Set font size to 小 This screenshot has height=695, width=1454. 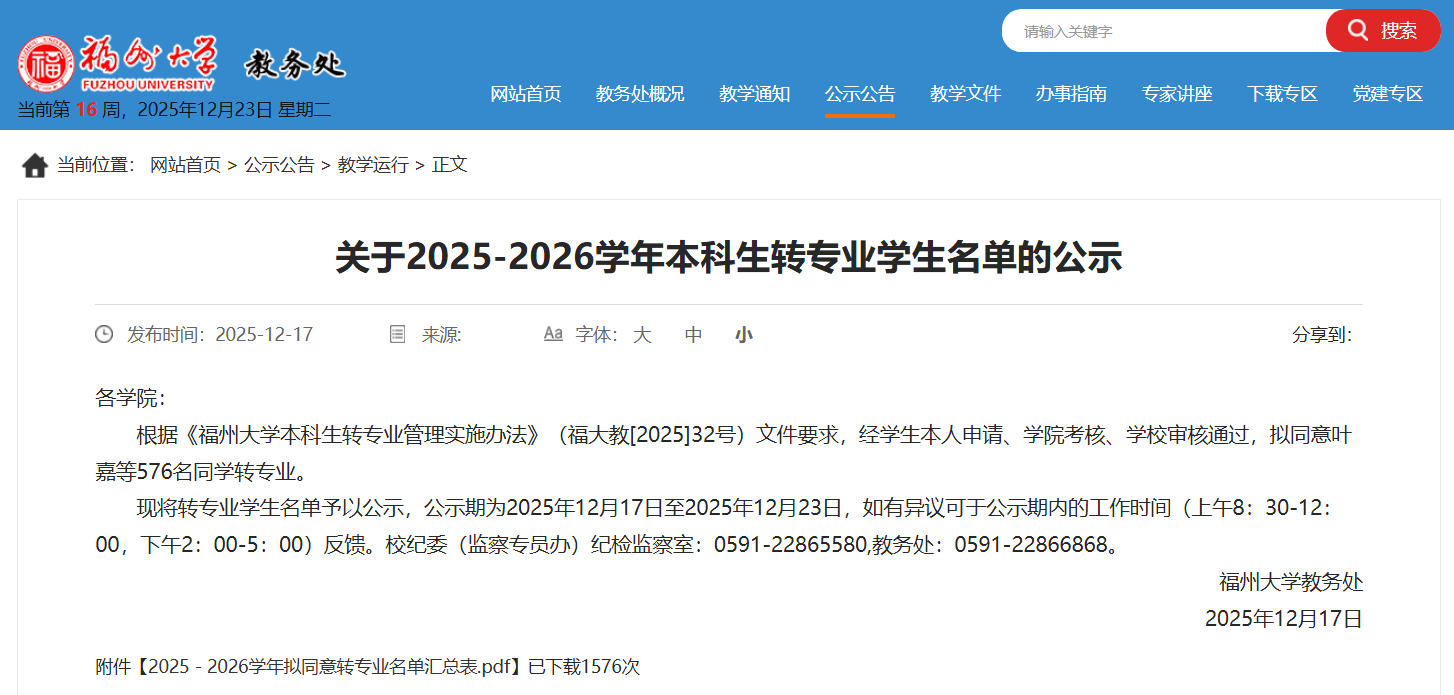tap(743, 335)
